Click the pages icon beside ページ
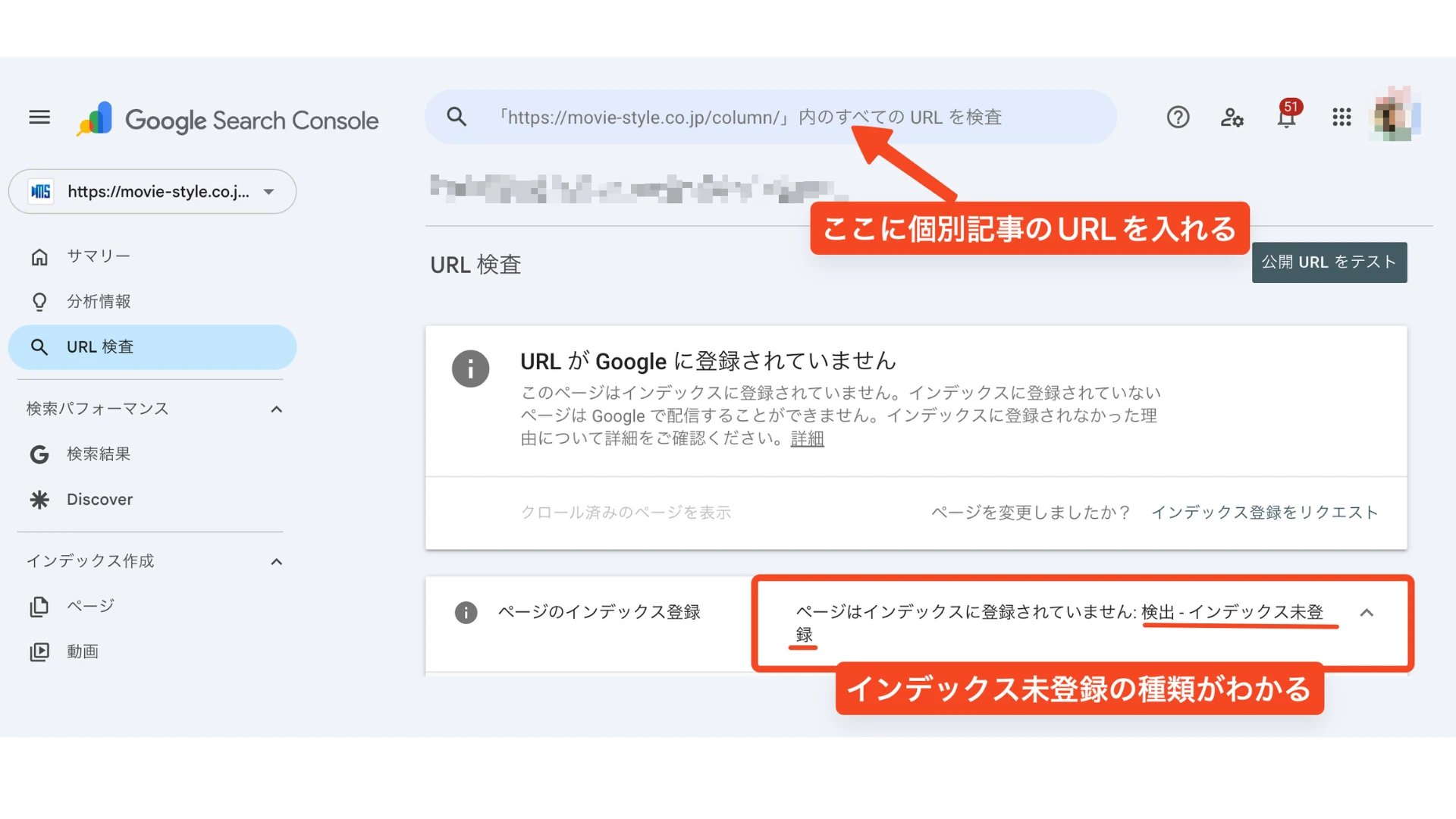 (39, 607)
